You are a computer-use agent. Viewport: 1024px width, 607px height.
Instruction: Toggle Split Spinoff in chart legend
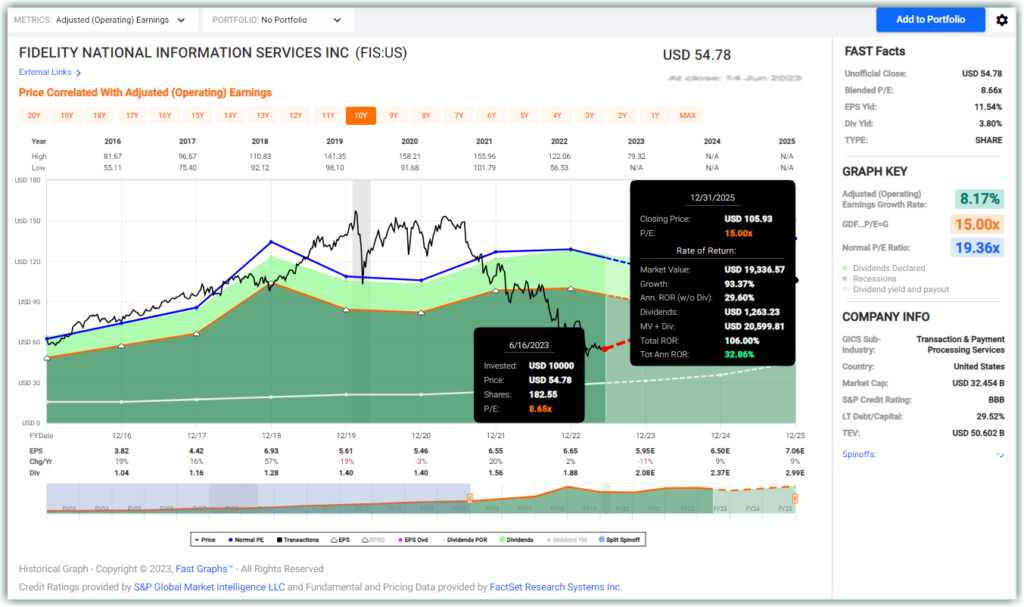click(x=619, y=540)
